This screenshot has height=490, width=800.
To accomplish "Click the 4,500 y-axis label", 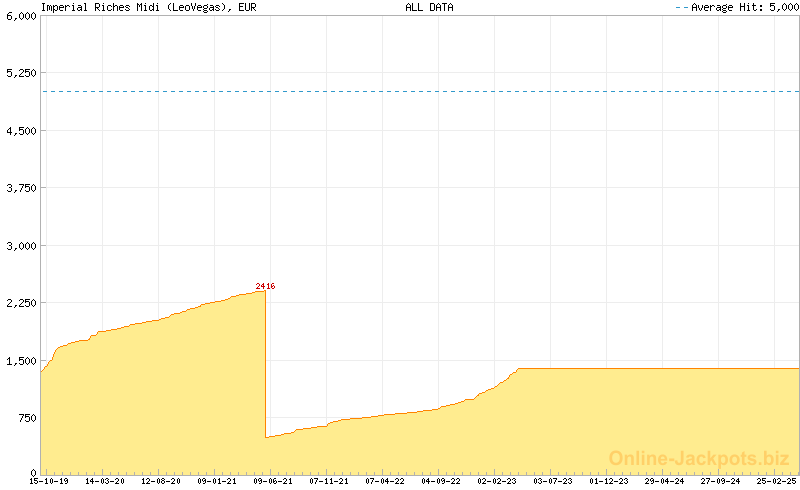I will click(20, 131).
